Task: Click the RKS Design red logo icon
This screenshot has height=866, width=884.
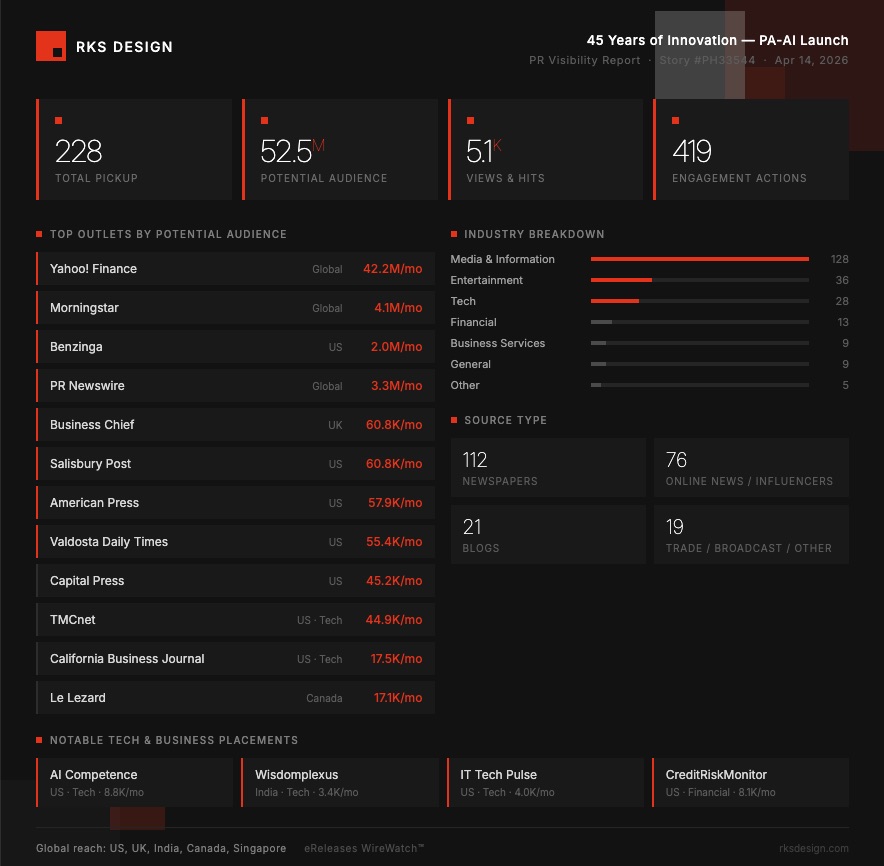Action: (x=51, y=46)
